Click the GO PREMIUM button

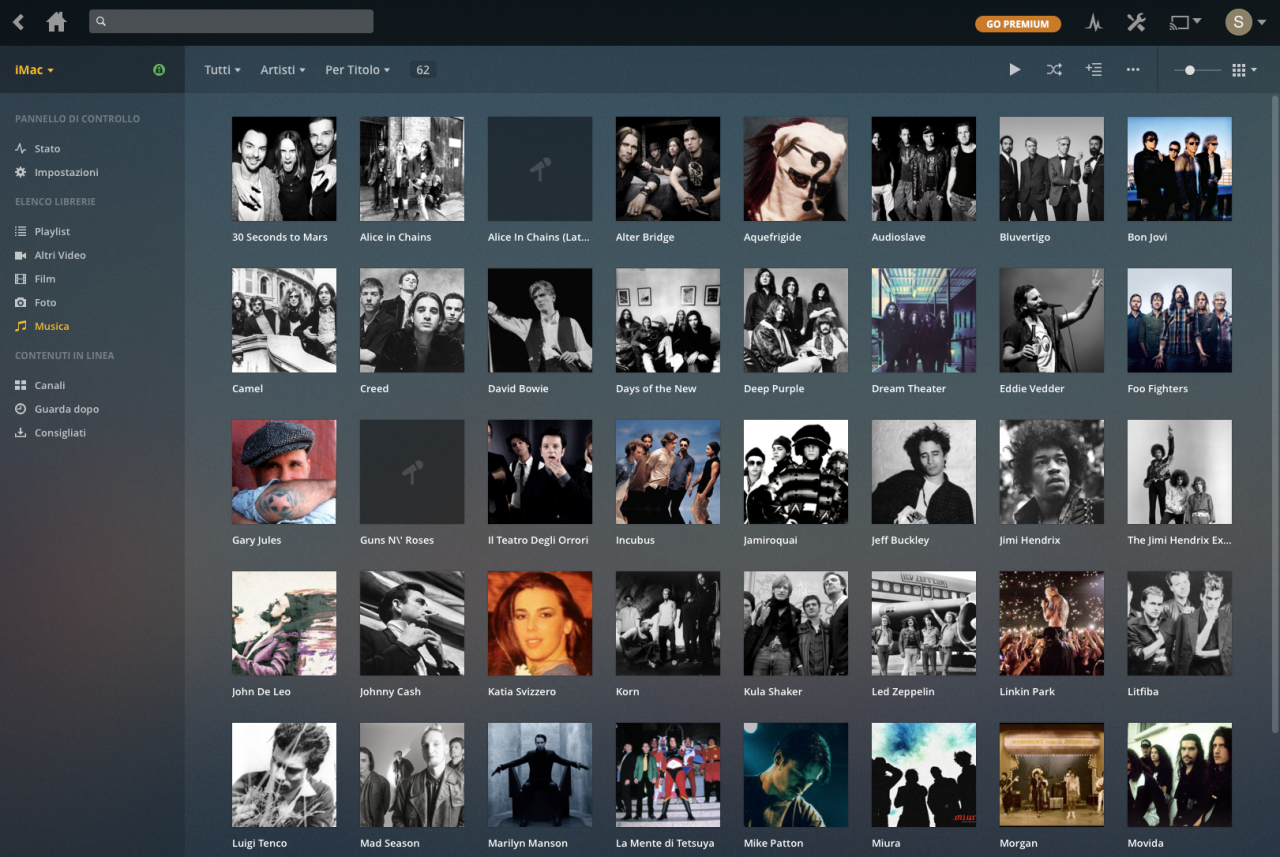1018,24
